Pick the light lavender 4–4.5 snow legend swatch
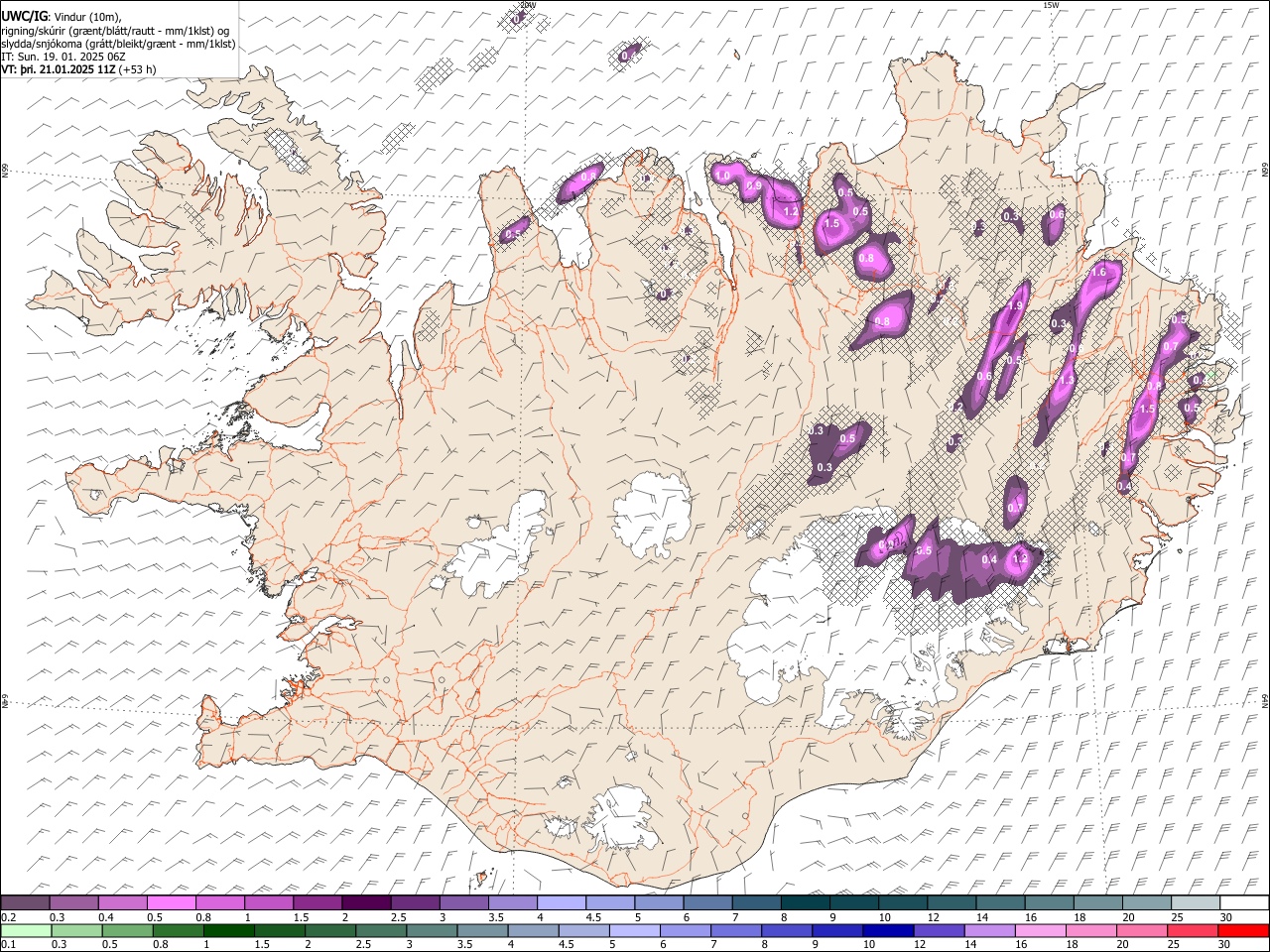 point(561,902)
